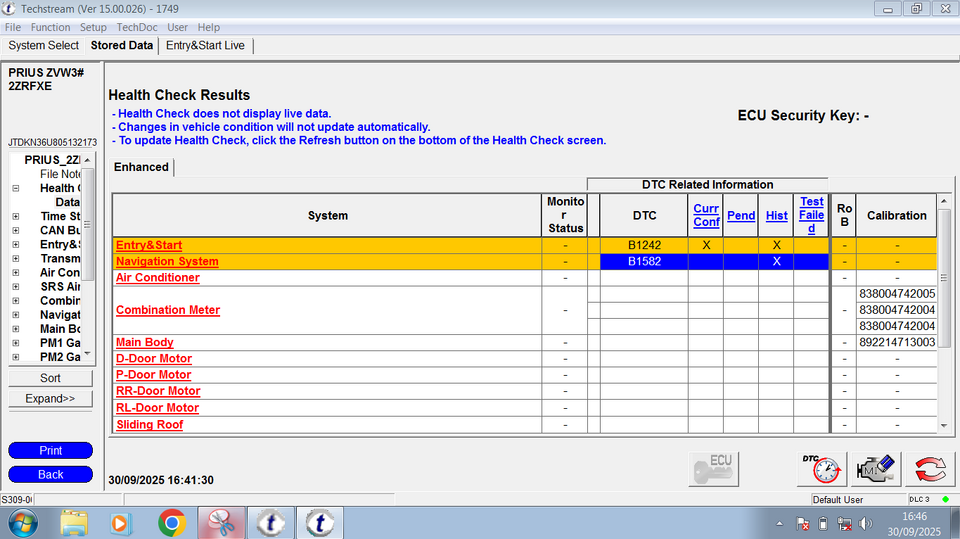Click the engine DTC clear eraser icon

point(876,467)
